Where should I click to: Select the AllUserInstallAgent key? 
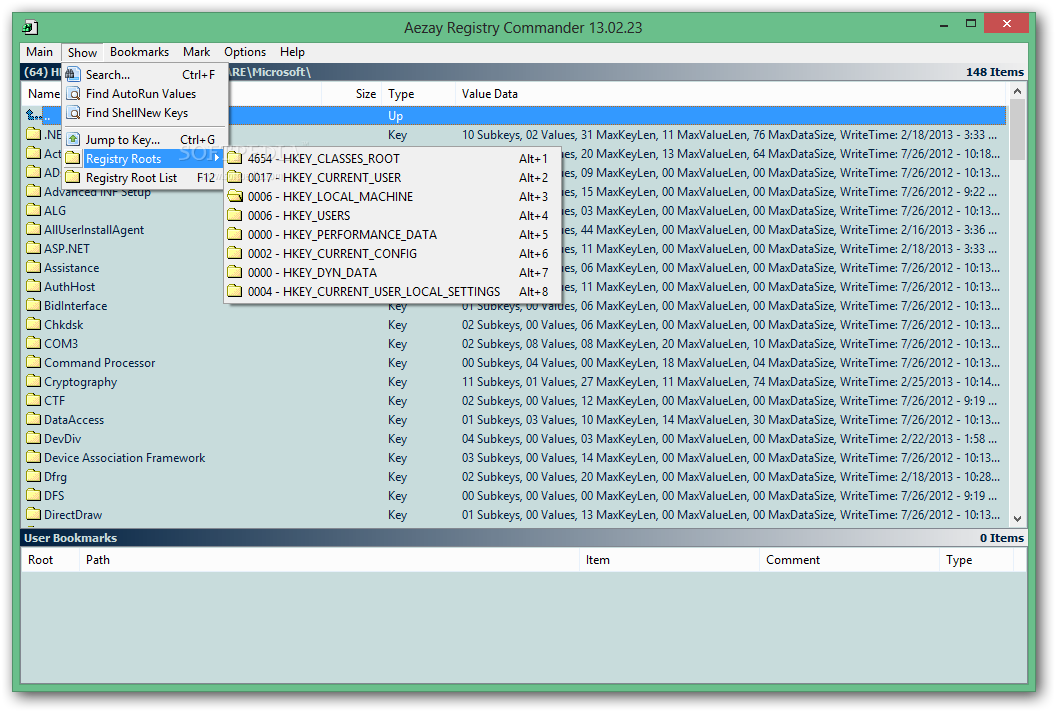515,230
